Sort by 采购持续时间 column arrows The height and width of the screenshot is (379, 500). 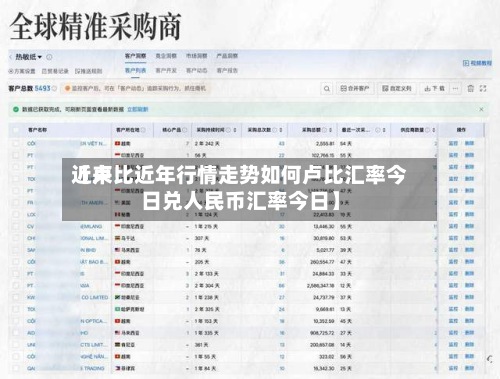(235, 130)
